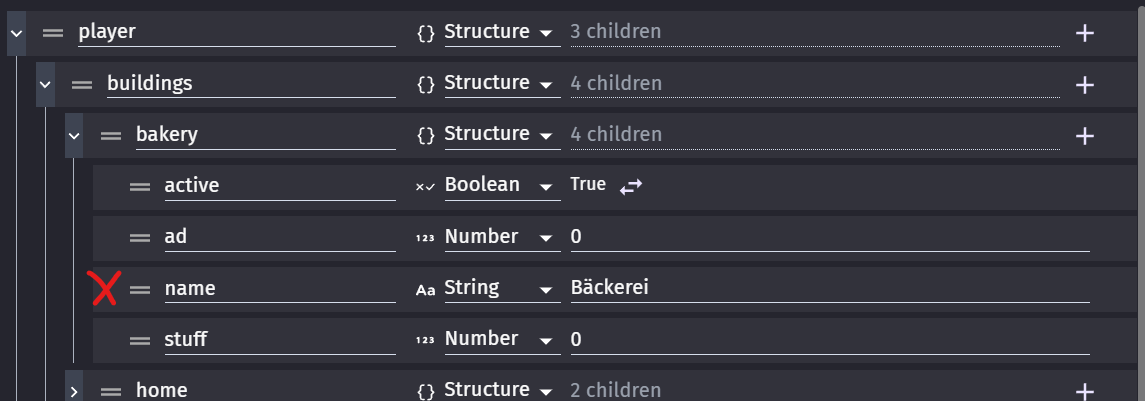Collapse the bakery node
The image size is (1145, 401).
[x=74, y=135]
